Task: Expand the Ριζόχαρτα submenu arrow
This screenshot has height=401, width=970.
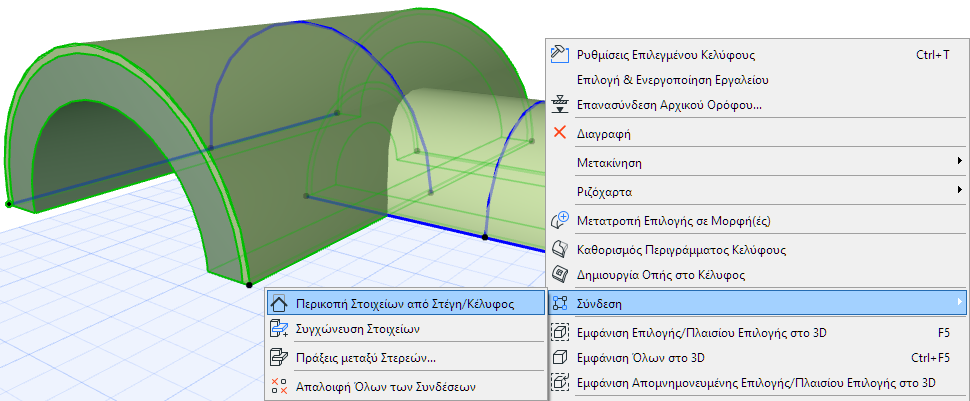Action: (x=959, y=190)
